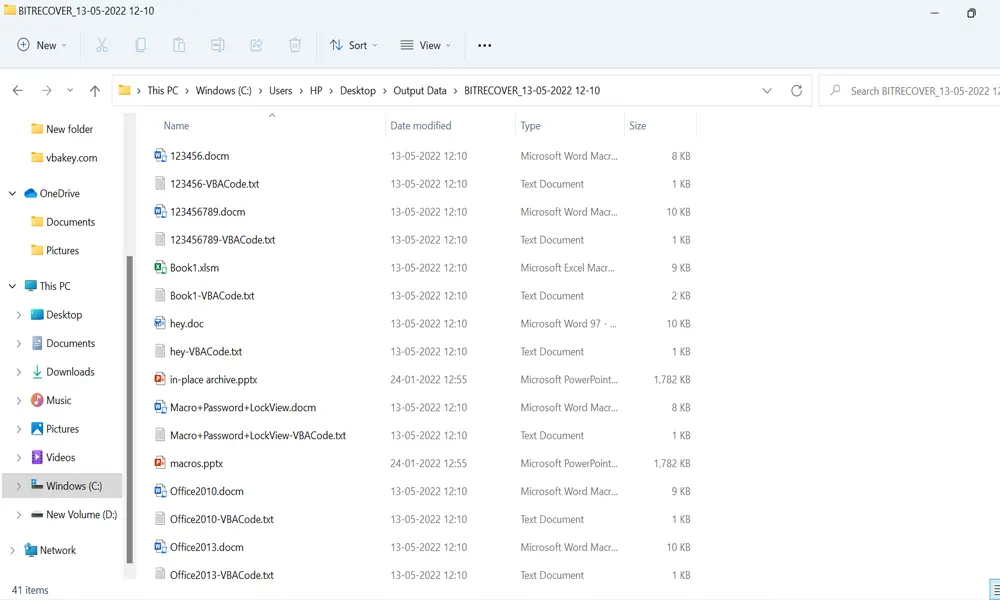Click the Copy icon in toolbar
This screenshot has height=600, width=1000.
click(x=141, y=45)
